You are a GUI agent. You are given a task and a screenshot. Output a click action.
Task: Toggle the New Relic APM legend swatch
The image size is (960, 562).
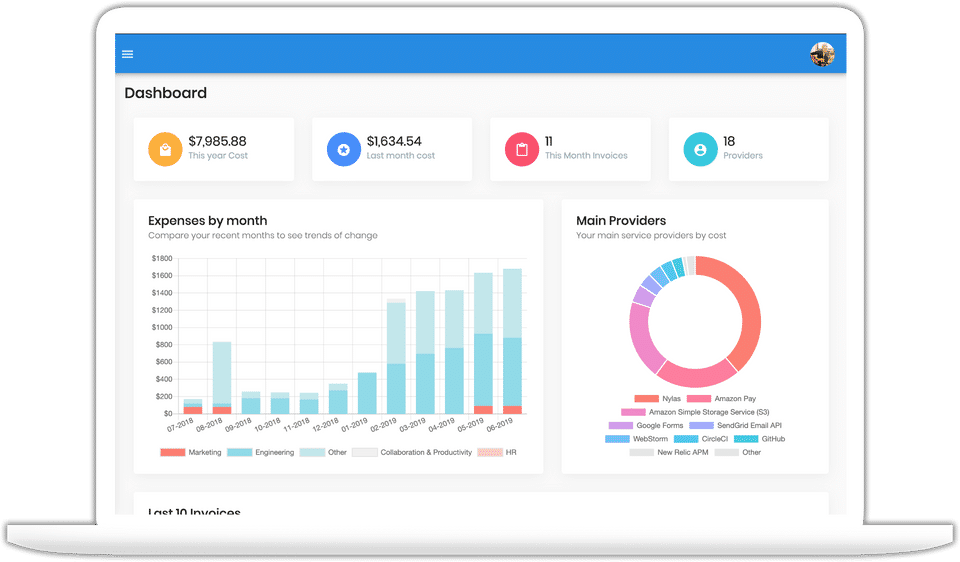click(x=642, y=452)
